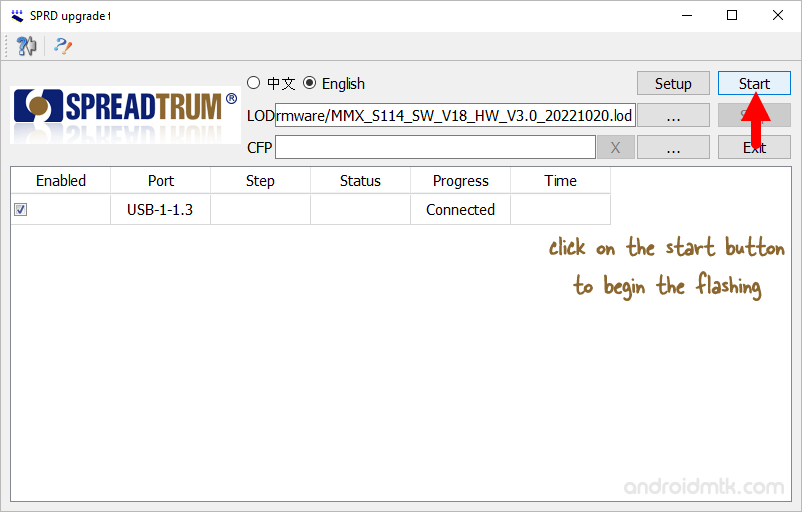Click the Enabled column header

point(61,181)
